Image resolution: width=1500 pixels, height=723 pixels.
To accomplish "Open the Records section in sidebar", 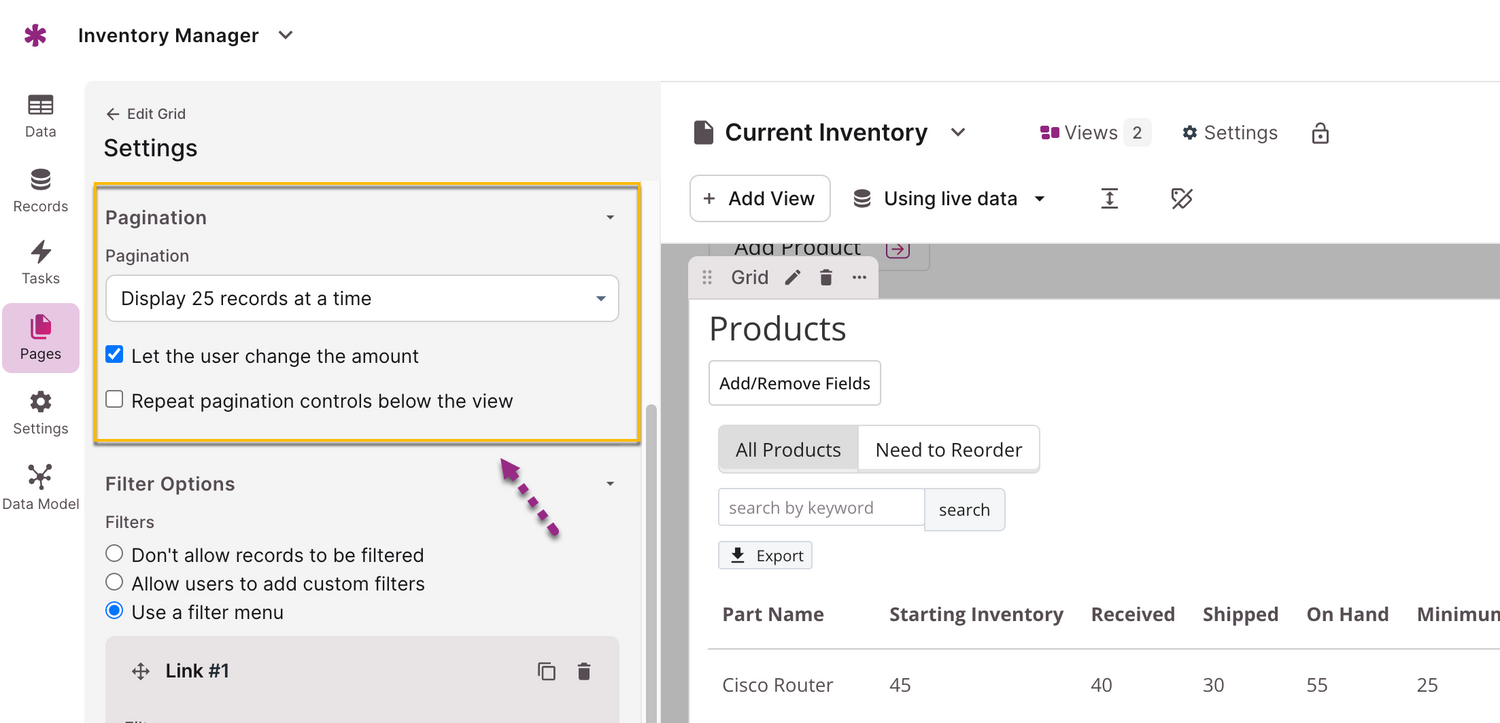I will pos(40,190).
